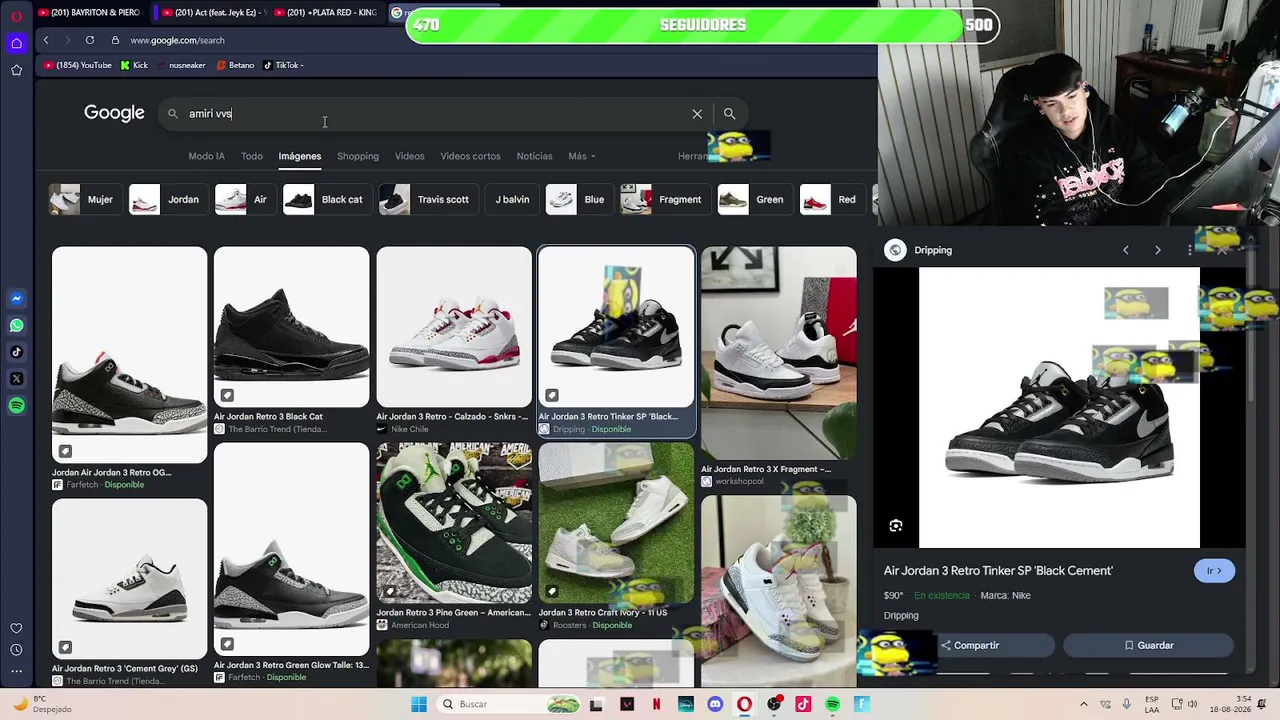Image resolution: width=1280 pixels, height=720 pixels.
Task: Focus the Google search input field
Action: [x=435, y=114]
